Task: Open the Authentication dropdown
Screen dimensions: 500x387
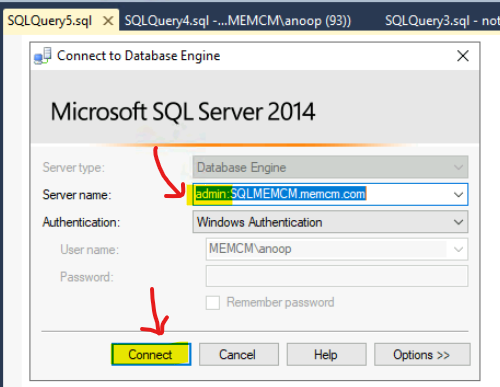Action: 330,222
